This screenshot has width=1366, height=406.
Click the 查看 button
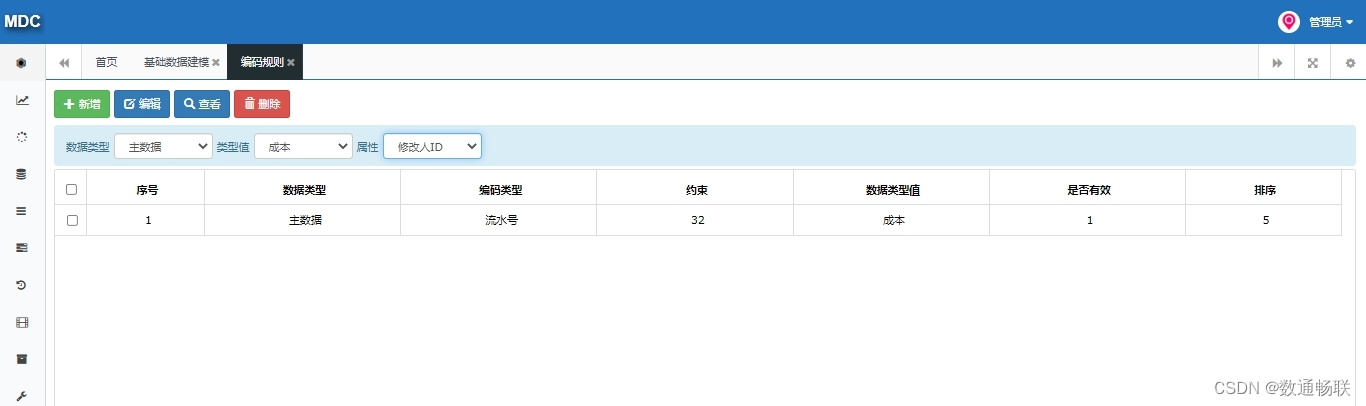(x=202, y=104)
